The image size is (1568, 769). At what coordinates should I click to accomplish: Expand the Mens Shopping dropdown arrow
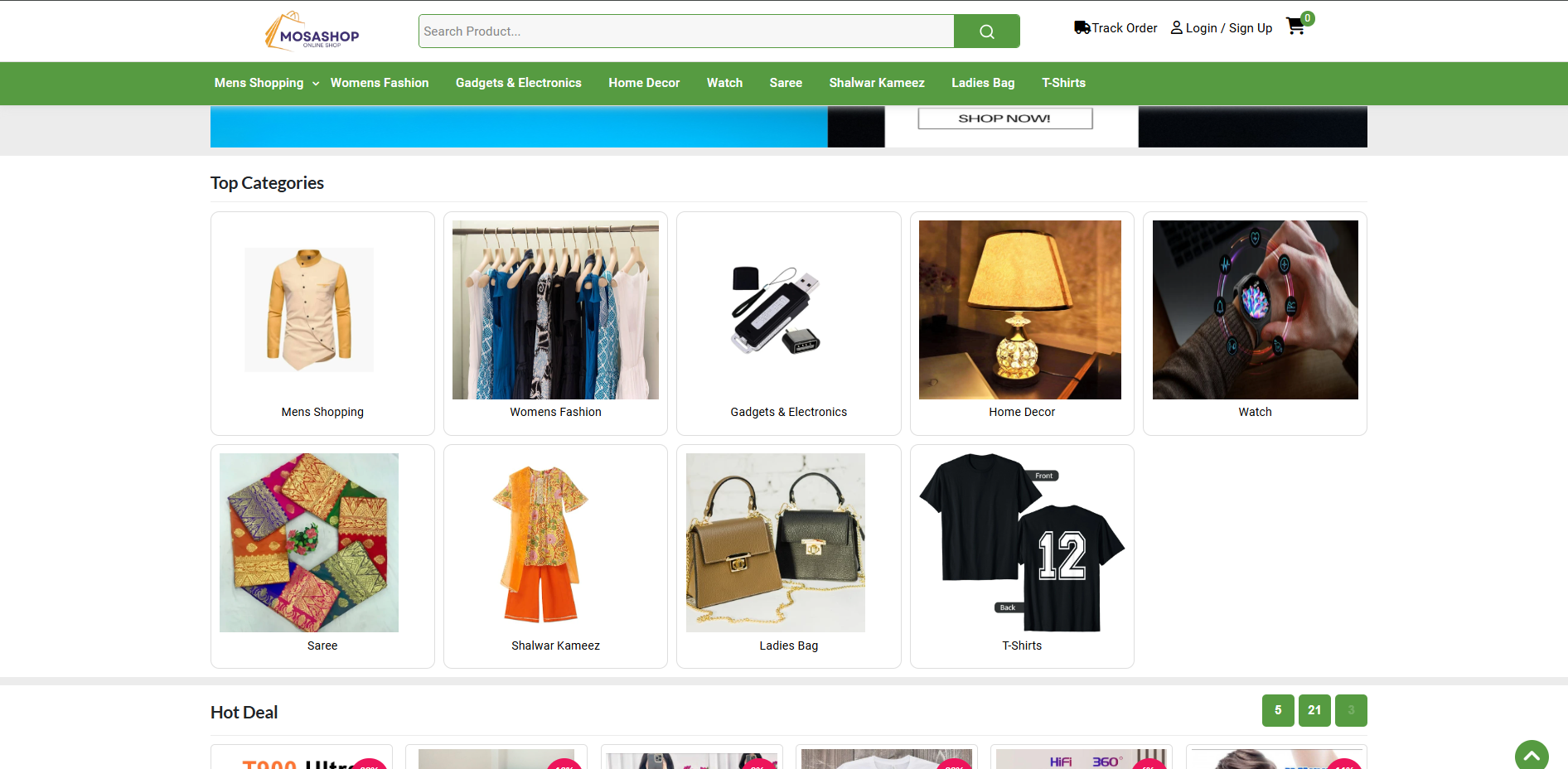(316, 84)
